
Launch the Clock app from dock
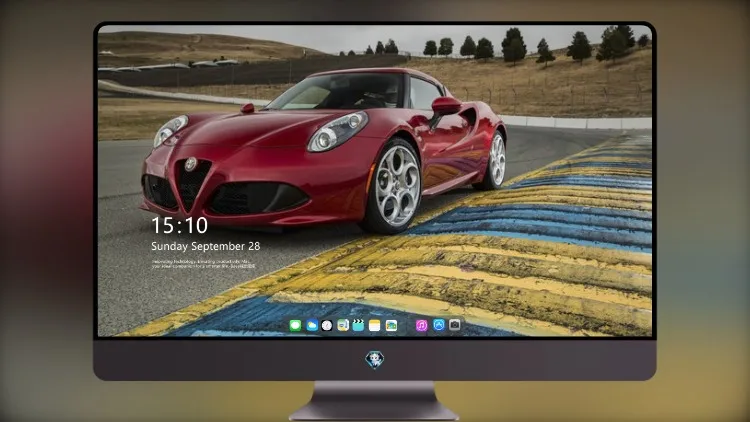tap(327, 326)
